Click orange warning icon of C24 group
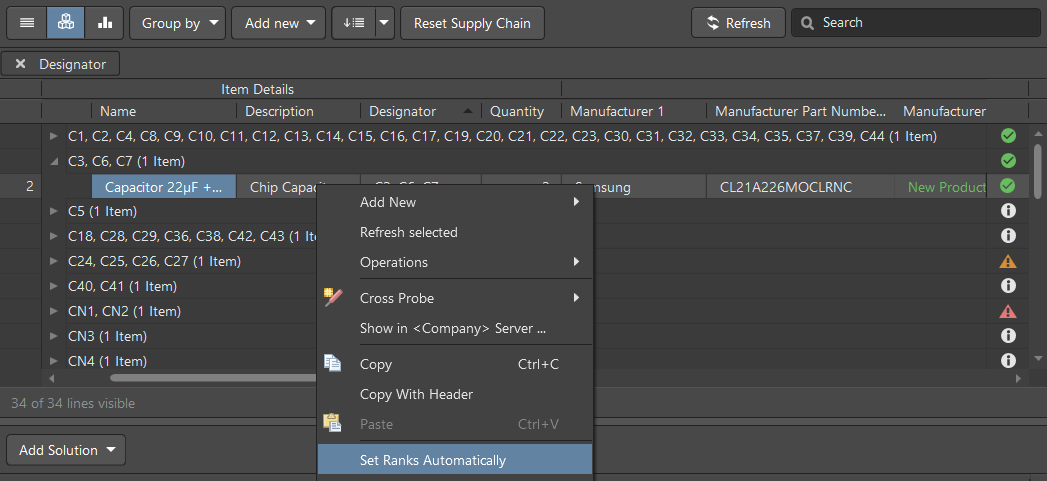 (x=1008, y=261)
